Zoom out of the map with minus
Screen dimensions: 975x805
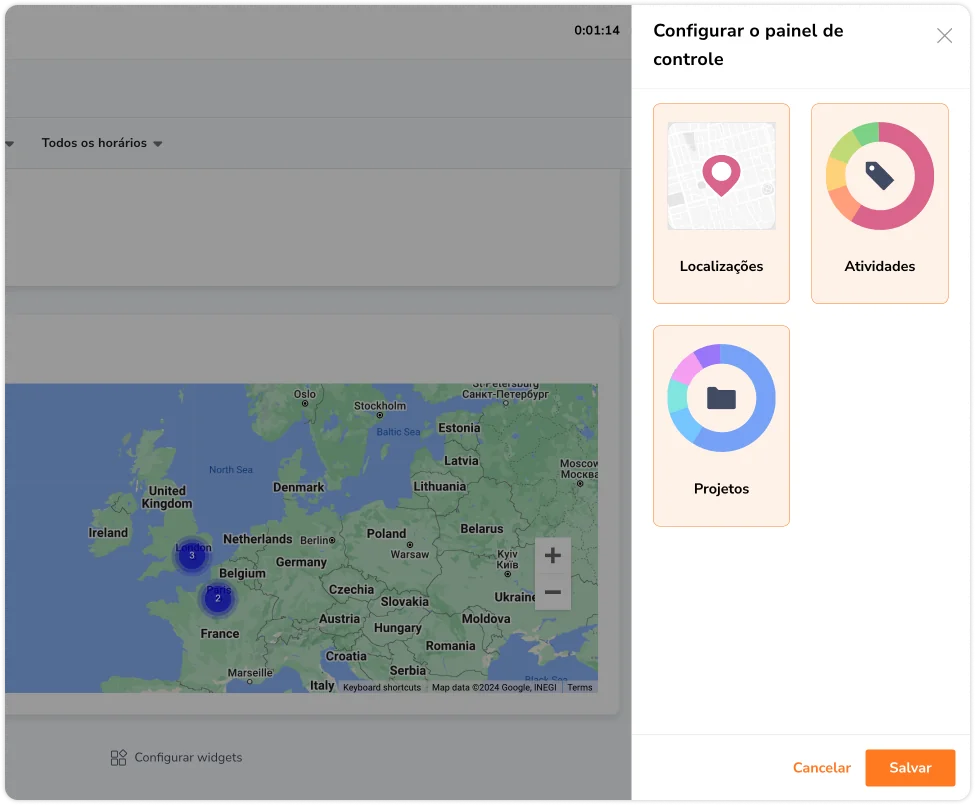point(553,592)
